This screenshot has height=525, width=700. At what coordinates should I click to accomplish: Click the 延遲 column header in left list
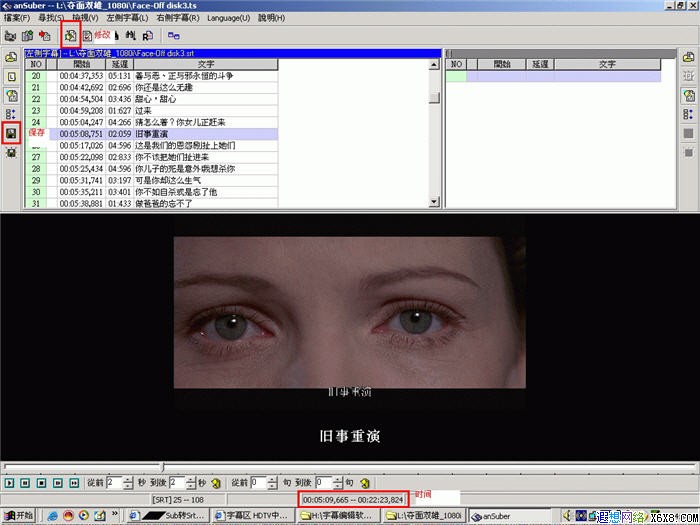(x=120, y=64)
